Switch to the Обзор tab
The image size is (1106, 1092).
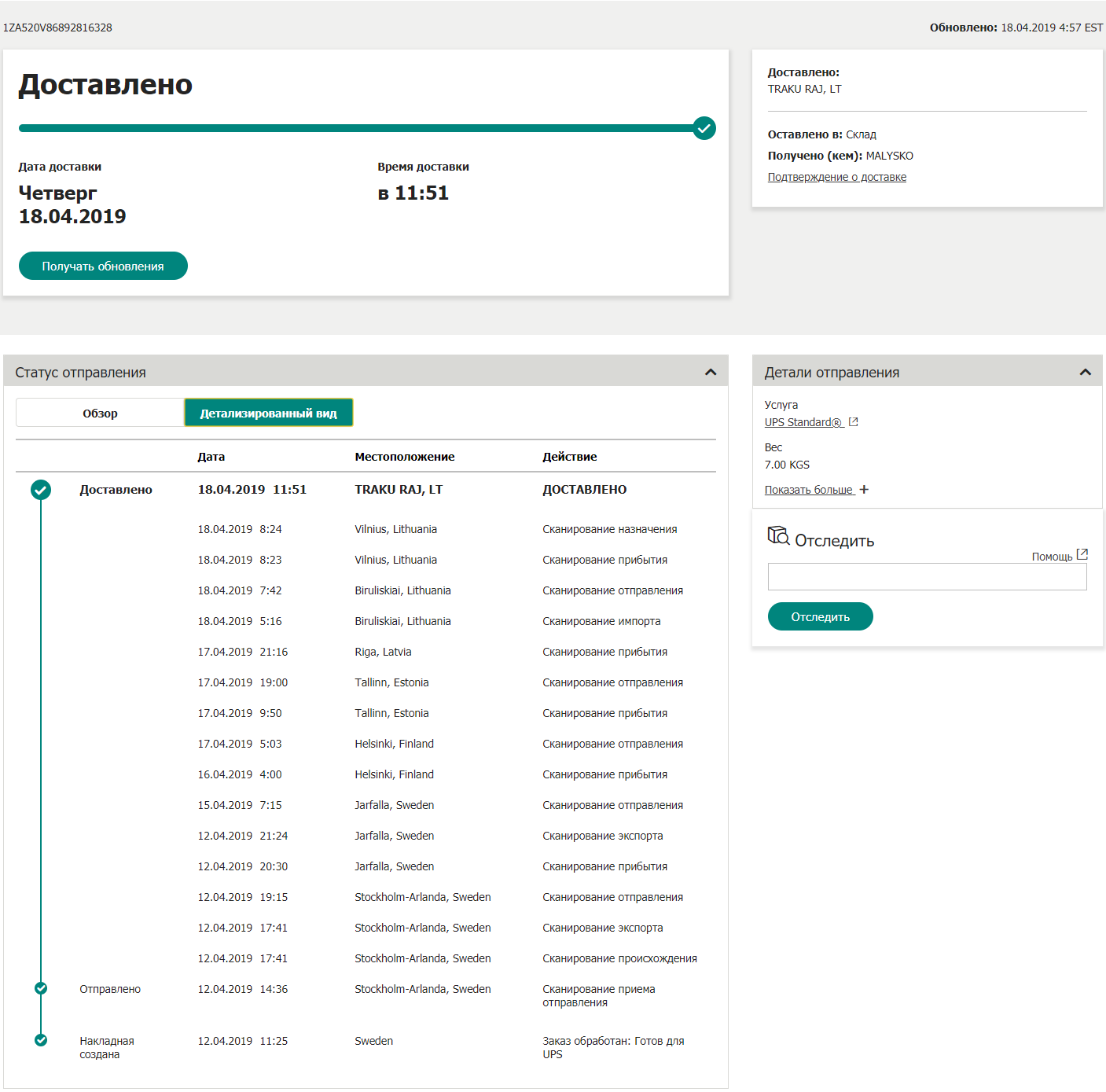100,413
